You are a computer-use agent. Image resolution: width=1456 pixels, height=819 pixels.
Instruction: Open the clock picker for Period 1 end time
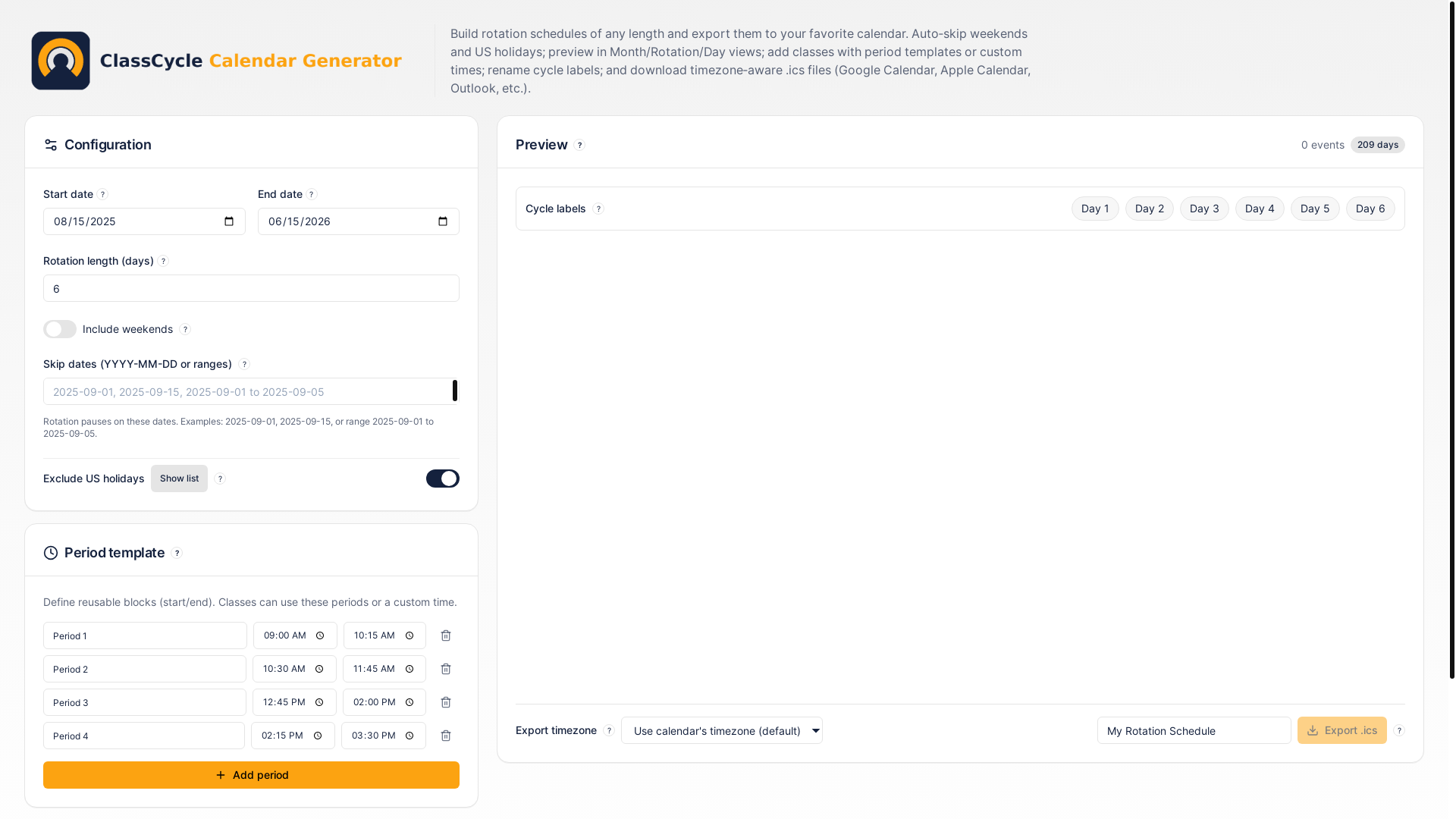click(x=409, y=635)
